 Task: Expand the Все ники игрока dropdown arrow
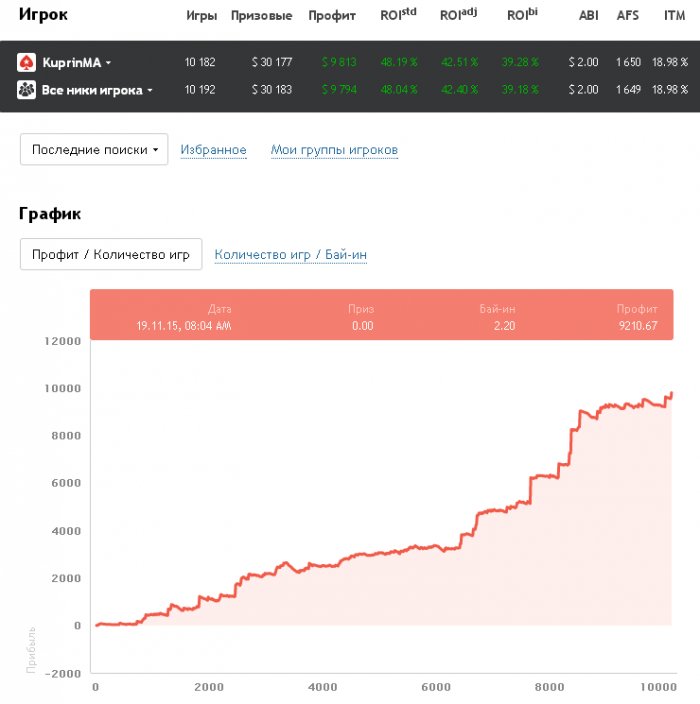point(150,90)
